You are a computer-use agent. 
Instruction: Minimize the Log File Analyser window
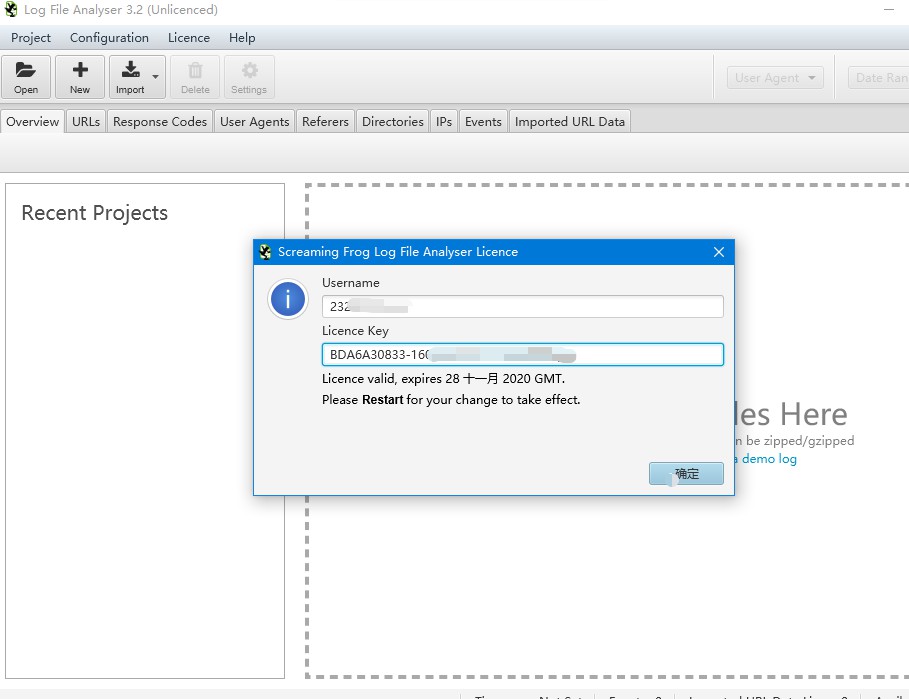pos(889,10)
